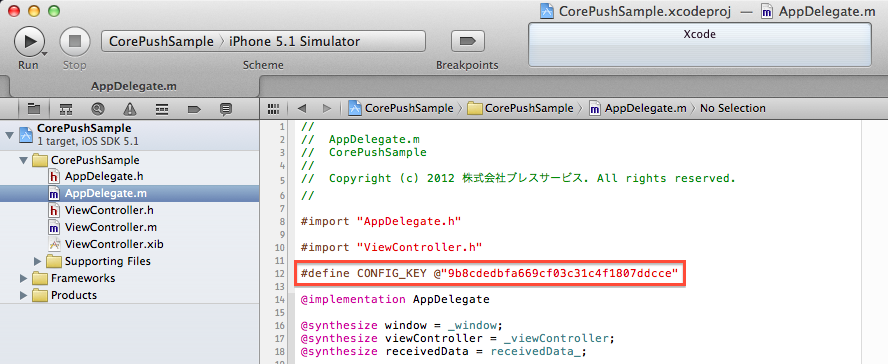Select AppDelegate.m in navigator

(x=130, y=194)
